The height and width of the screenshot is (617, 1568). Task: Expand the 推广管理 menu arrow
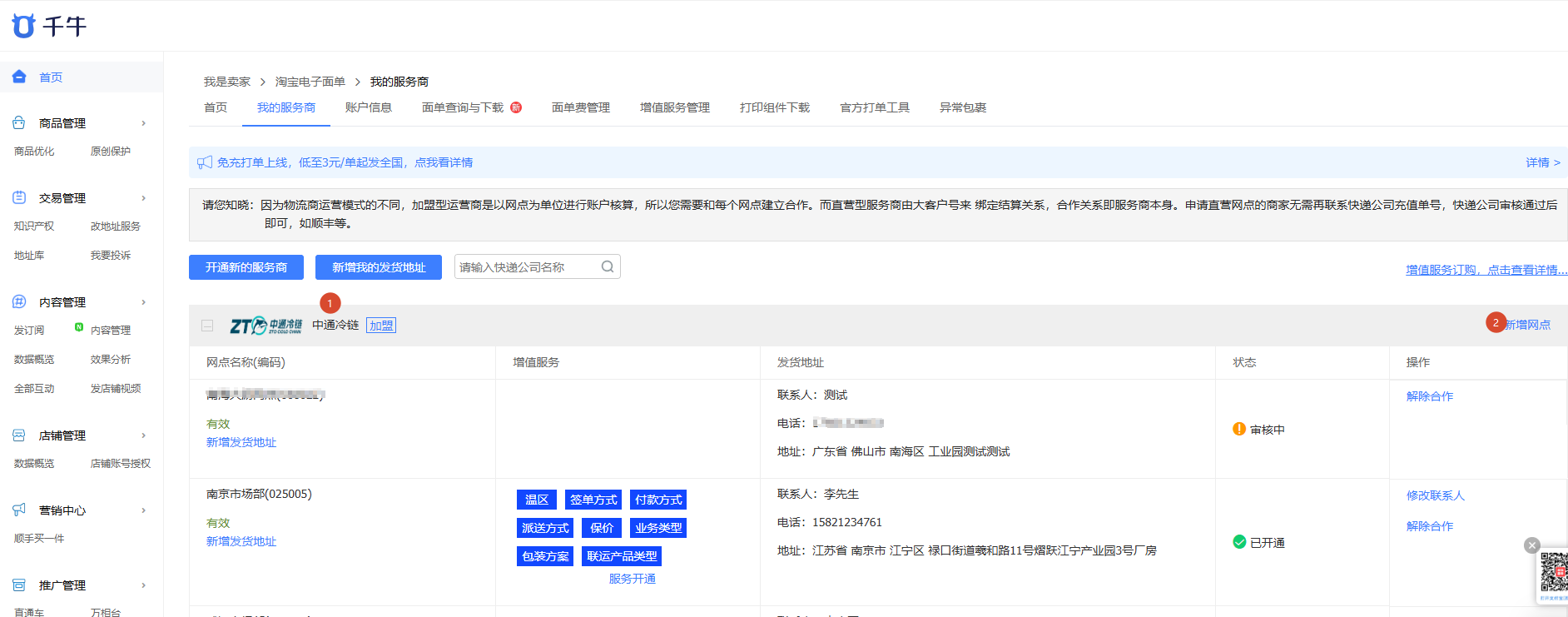pyautogui.click(x=144, y=585)
